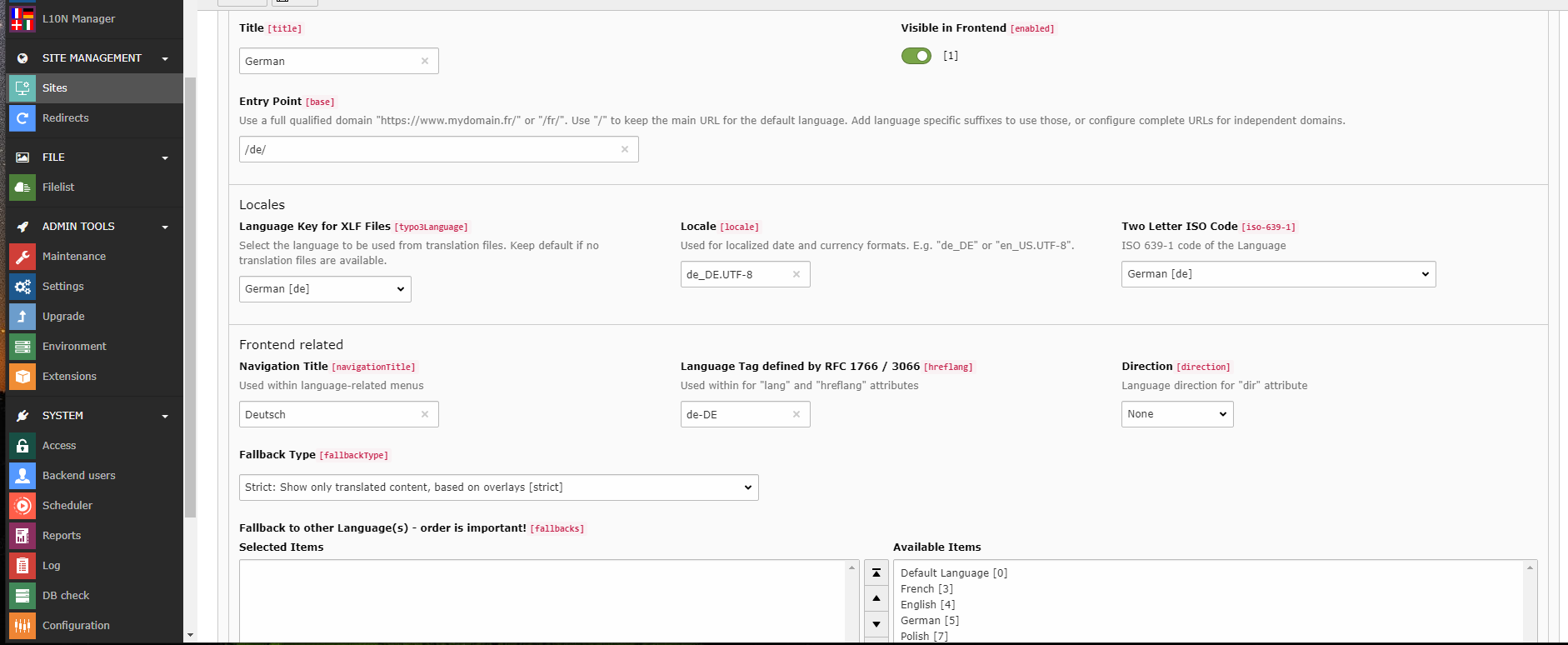Open the Fallback Type dropdown
This screenshot has height=645, width=1568.
click(498, 487)
